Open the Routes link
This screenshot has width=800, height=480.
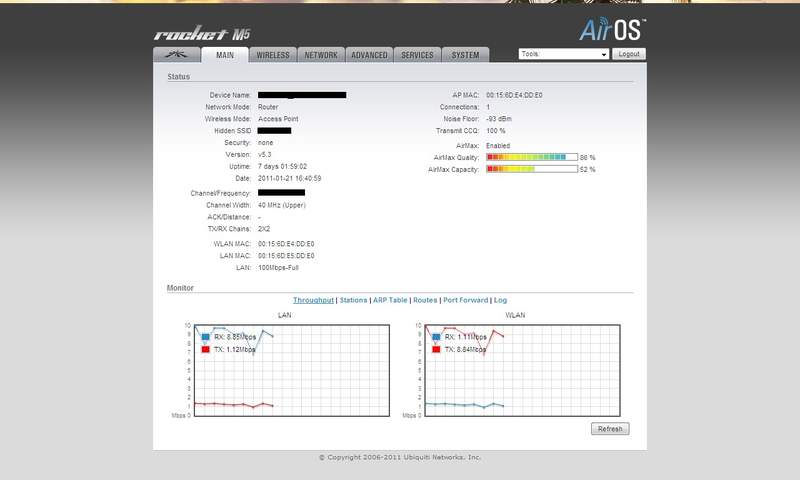tap(425, 300)
